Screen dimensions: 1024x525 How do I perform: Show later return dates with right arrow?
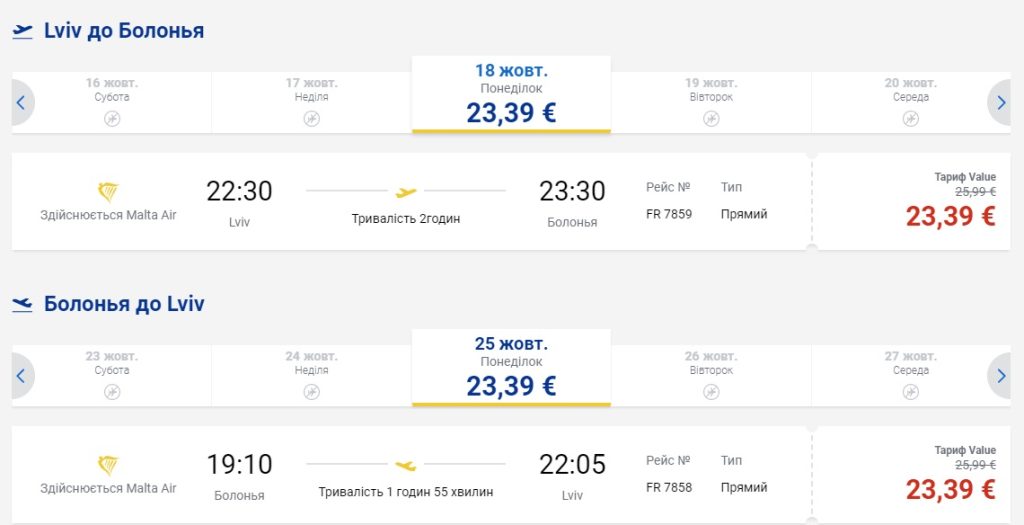1002,376
